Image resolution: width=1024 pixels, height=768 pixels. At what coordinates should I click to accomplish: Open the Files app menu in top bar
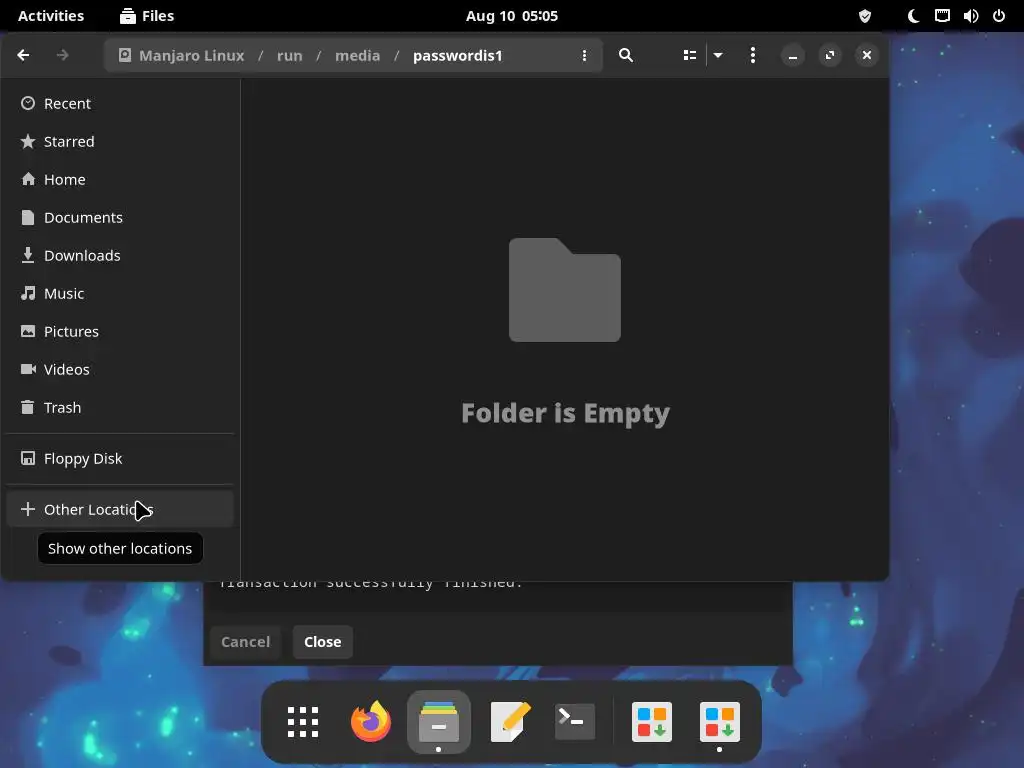(147, 16)
